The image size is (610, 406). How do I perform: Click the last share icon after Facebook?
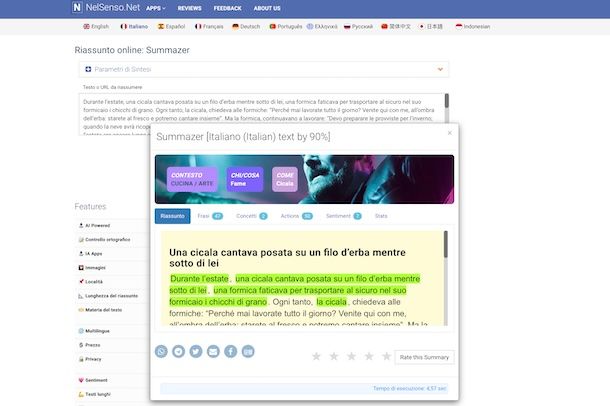(x=248, y=351)
